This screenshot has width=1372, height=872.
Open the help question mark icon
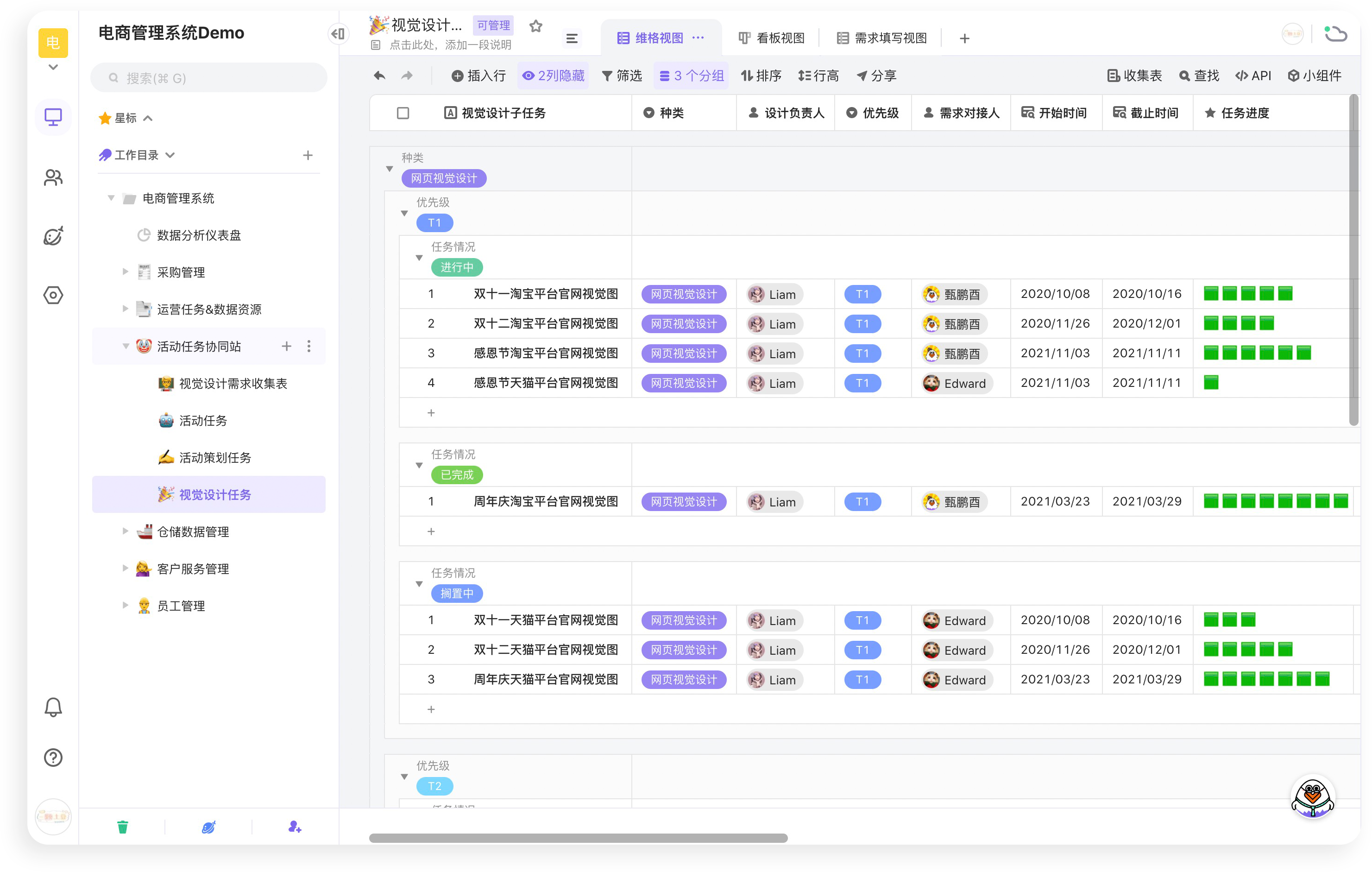(53, 758)
